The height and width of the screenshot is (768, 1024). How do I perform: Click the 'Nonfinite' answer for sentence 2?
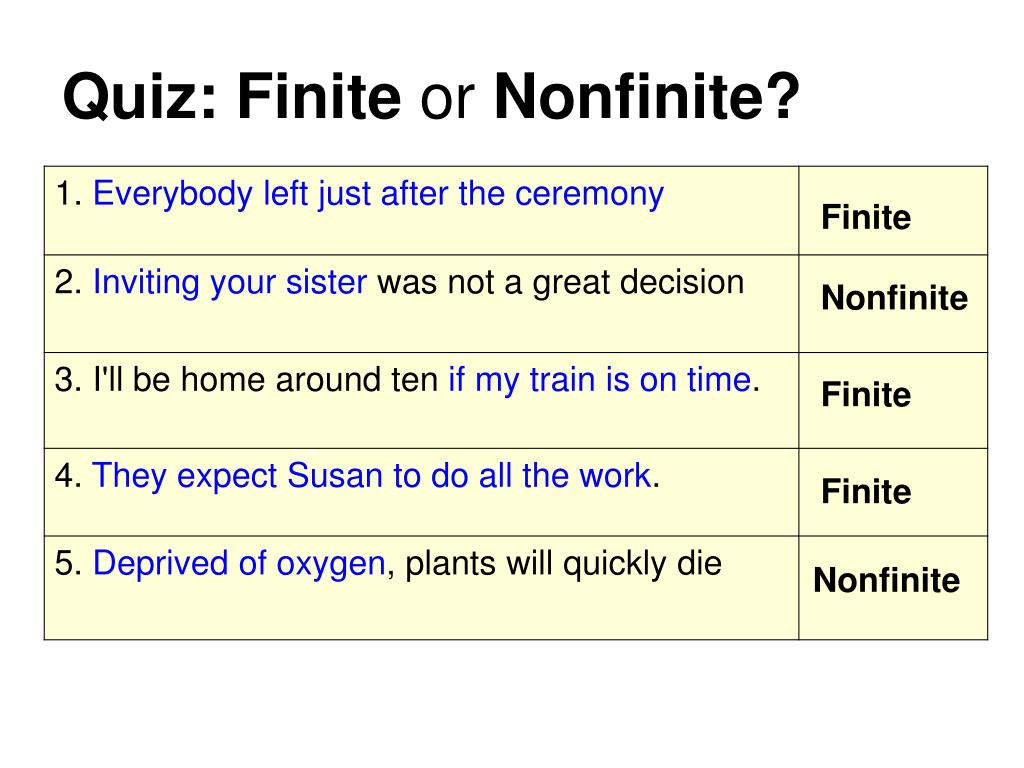click(x=894, y=298)
